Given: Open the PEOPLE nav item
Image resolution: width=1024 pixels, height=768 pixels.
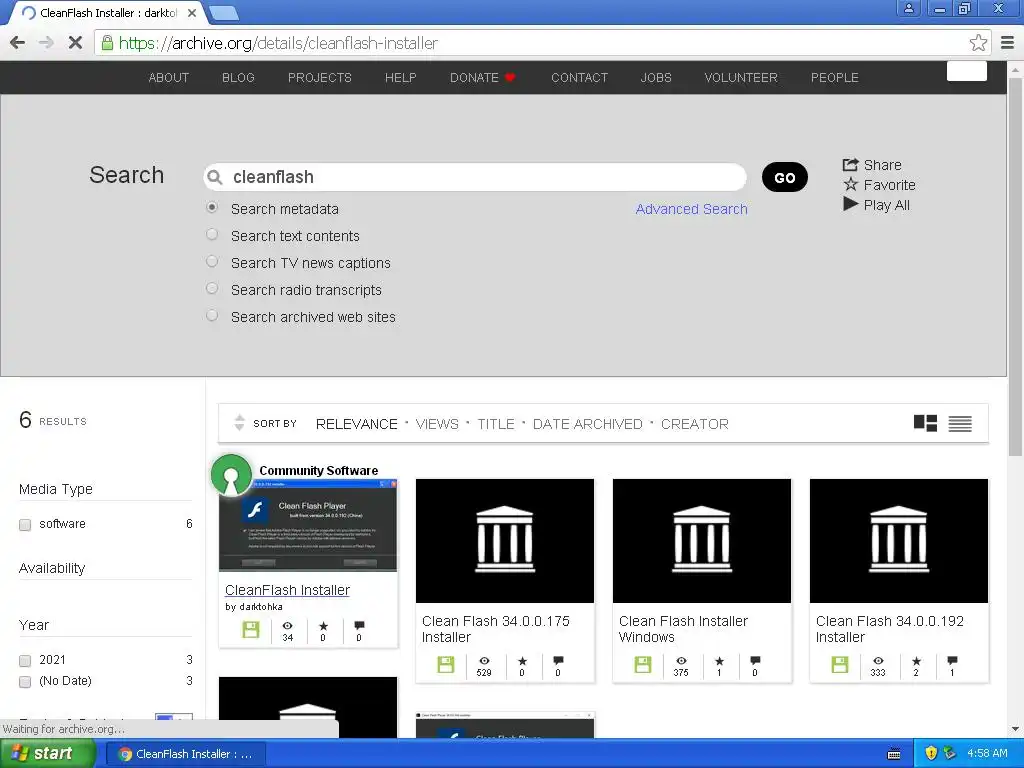Looking at the screenshot, I should (x=835, y=78).
